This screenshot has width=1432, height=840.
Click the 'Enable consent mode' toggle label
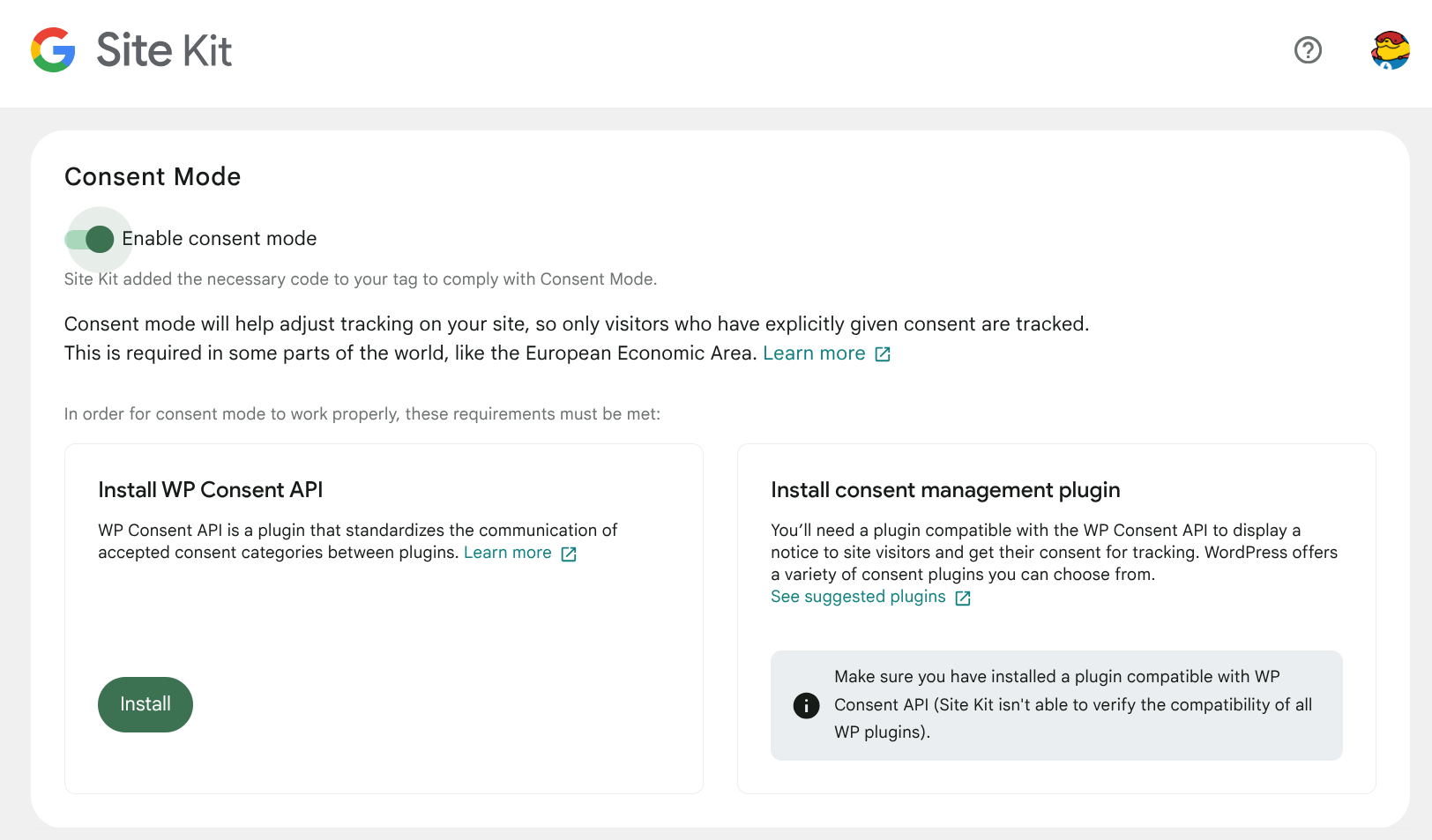(219, 239)
